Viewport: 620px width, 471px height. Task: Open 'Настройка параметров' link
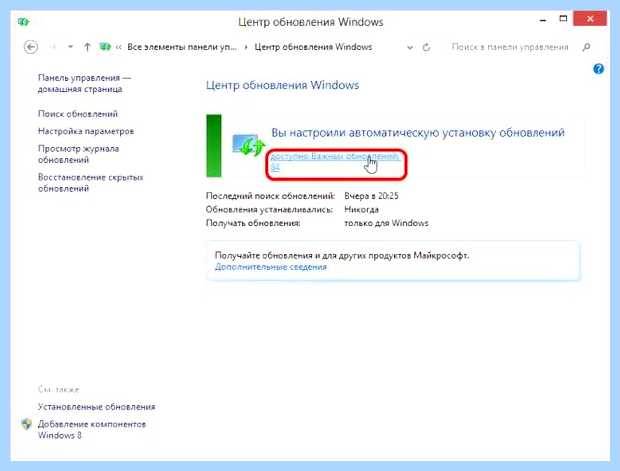86,131
